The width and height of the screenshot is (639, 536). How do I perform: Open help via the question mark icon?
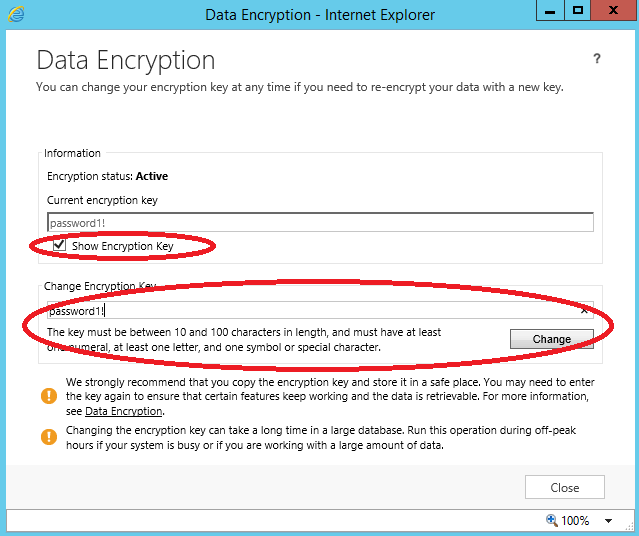tap(597, 59)
